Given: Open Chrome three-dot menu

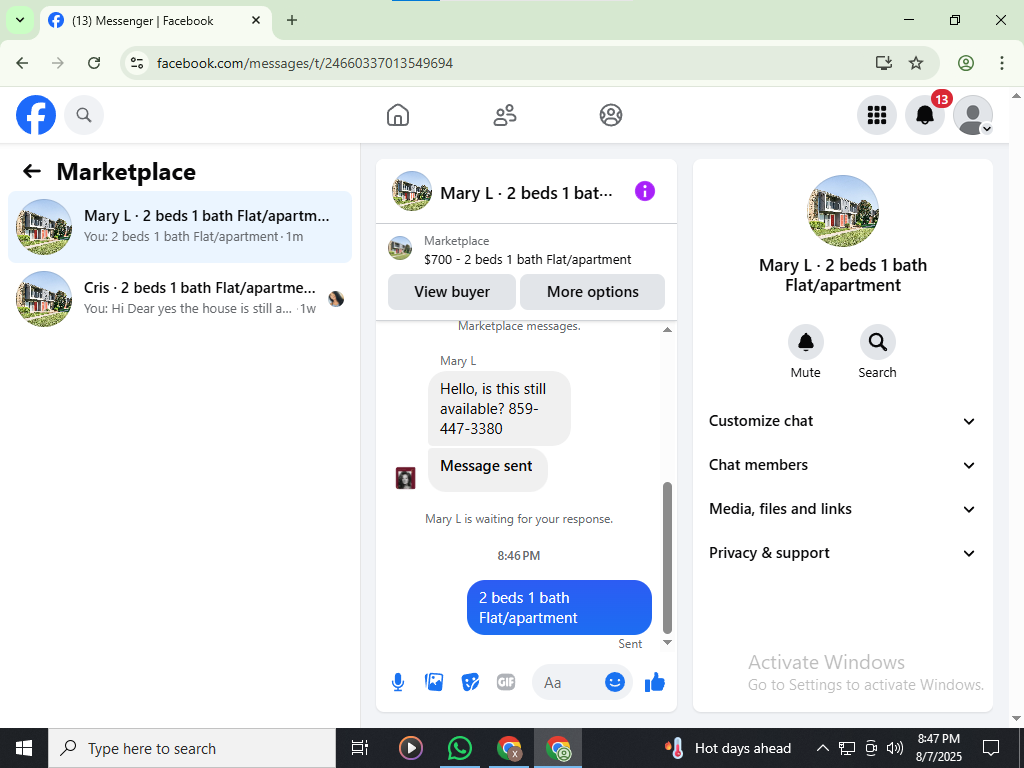Looking at the screenshot, I should tap(1002, 63).
